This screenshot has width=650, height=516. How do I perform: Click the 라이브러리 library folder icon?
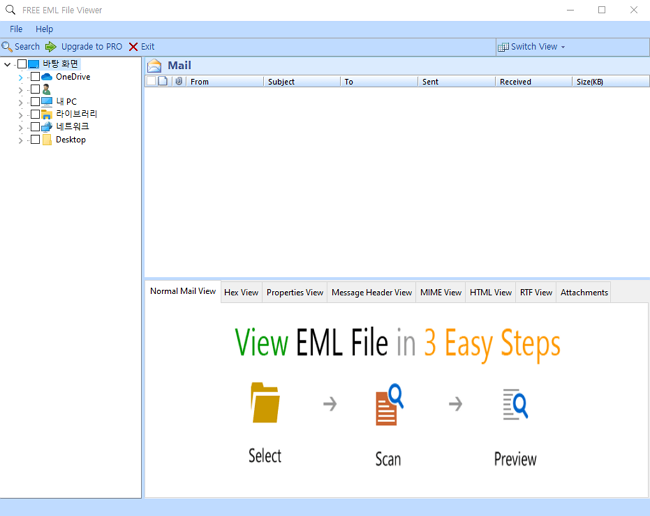point(47,114)
